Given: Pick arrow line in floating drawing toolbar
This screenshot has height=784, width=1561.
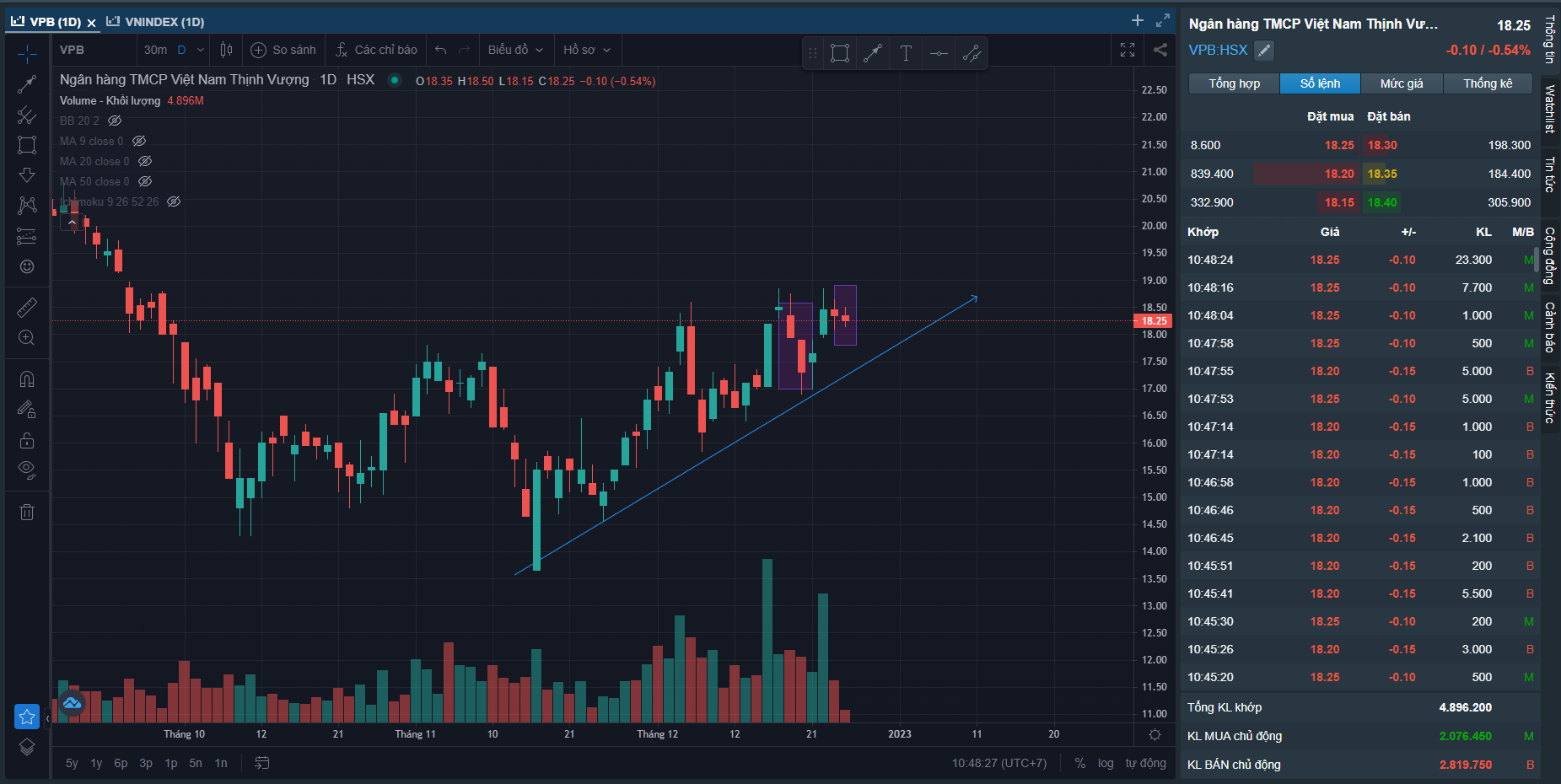Looking at the screenshot, I should [x=873, y=54].
